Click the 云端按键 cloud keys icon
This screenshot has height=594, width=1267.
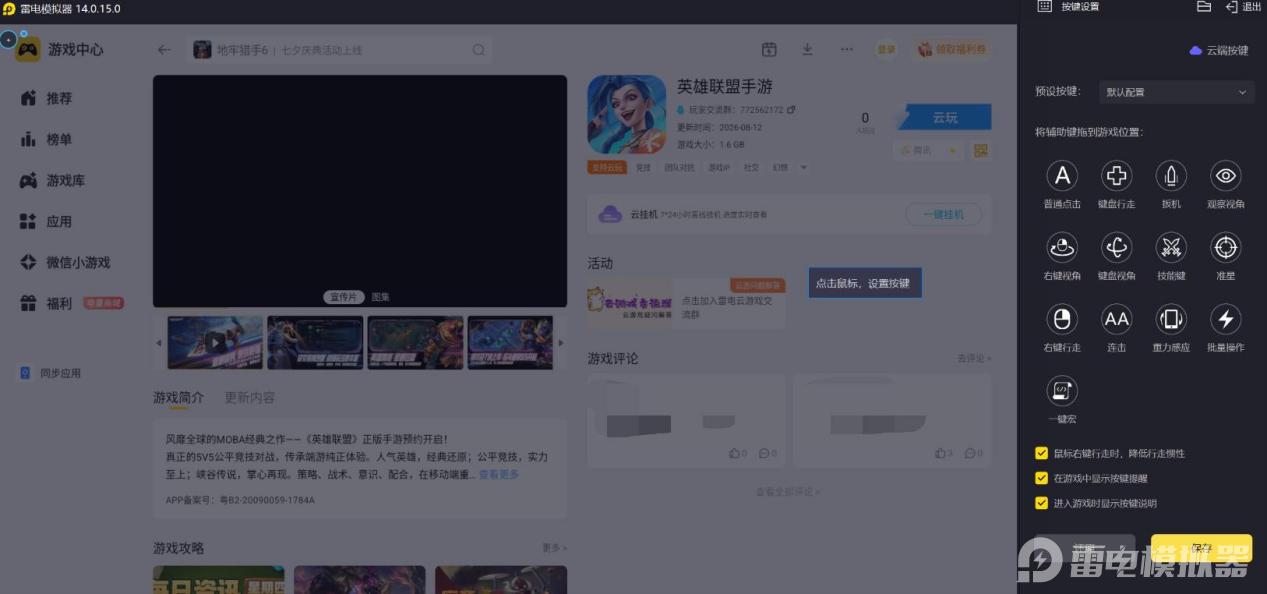[1195, 50]
